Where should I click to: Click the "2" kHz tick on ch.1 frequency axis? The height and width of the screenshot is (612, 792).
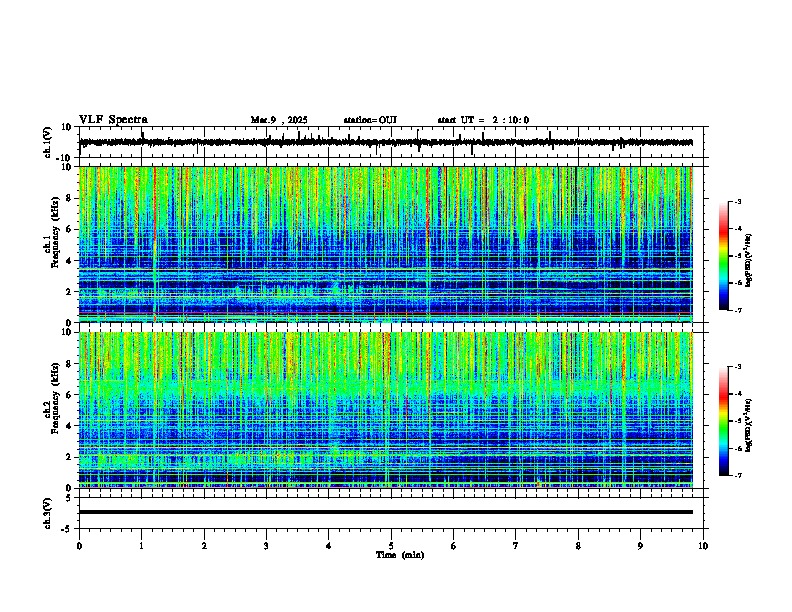[x=69, y=292]
